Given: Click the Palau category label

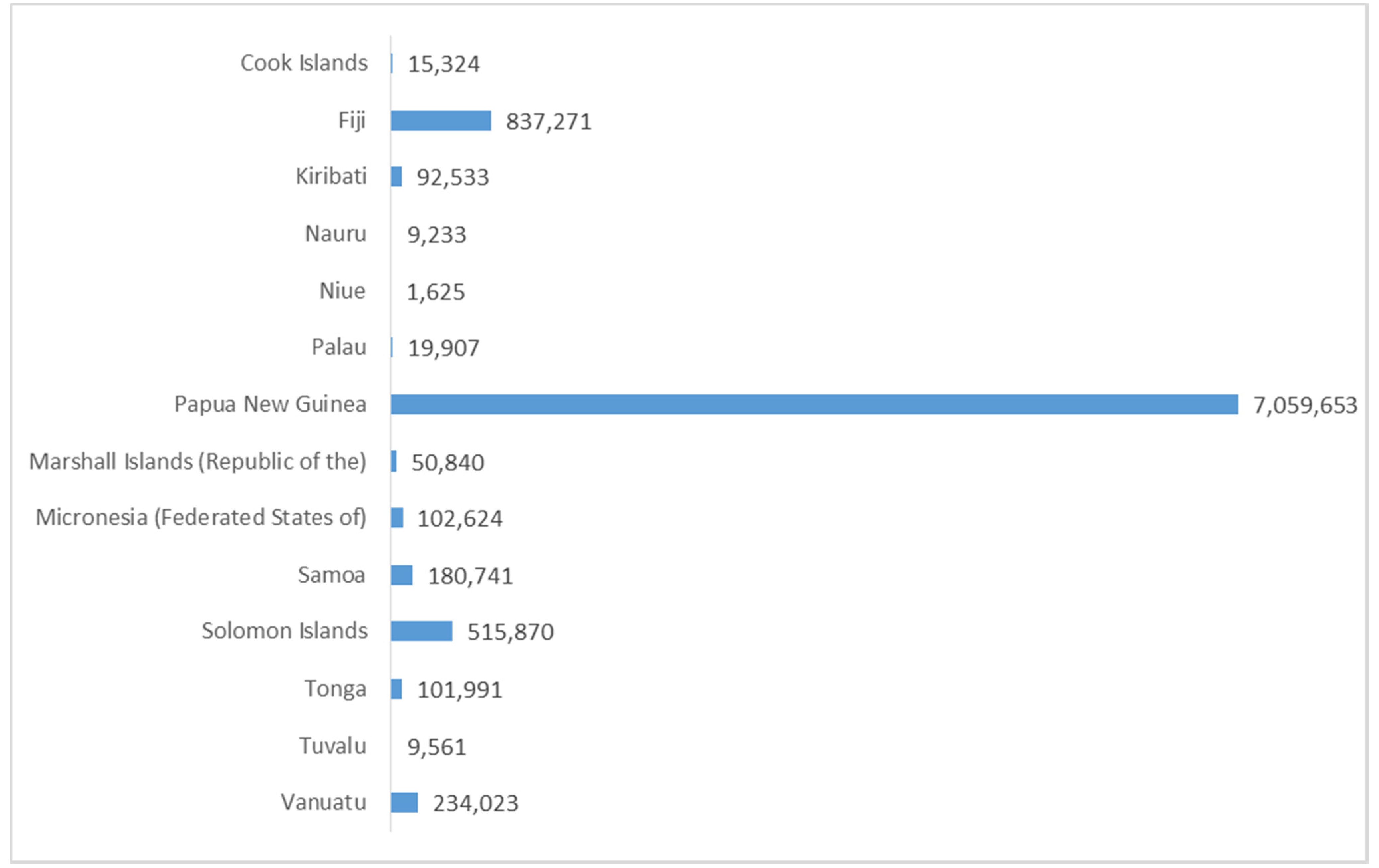Looking at the screenshot, I should [x=338, y=347].
